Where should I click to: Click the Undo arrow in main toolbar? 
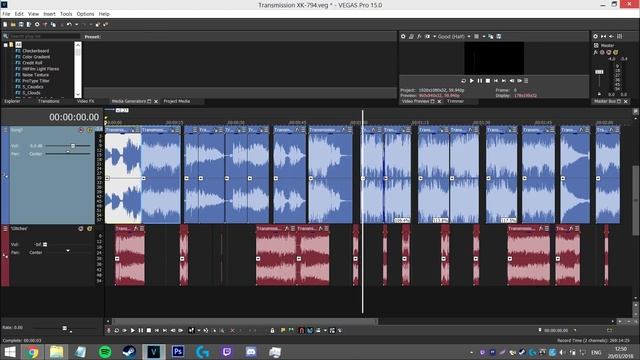[x=69, y=24]
